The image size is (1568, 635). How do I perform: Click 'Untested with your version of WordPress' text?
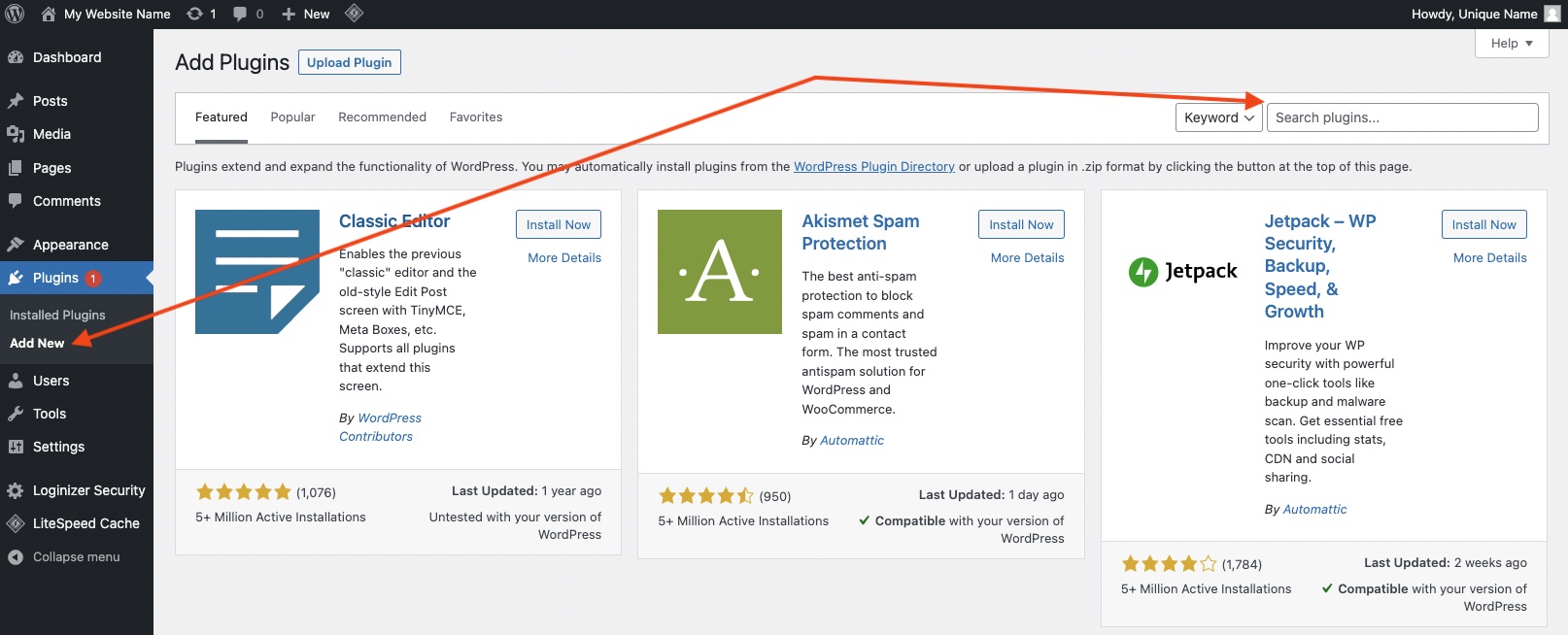(x=515, y=526)
